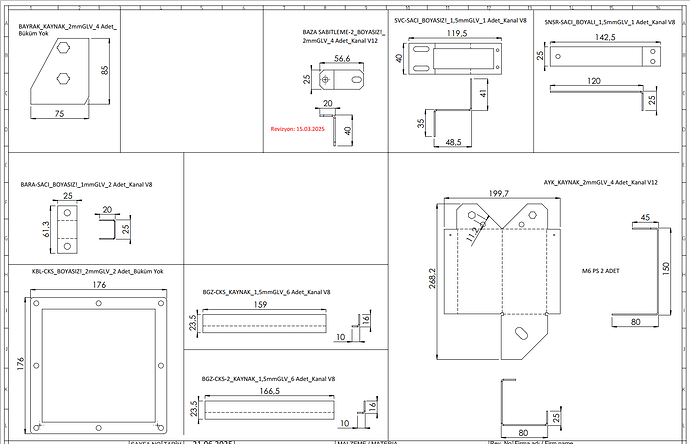Select the 142,5 dimension on SNSR-SACI
The width and height of the screenshot is (690, 444).
(604, 37)
